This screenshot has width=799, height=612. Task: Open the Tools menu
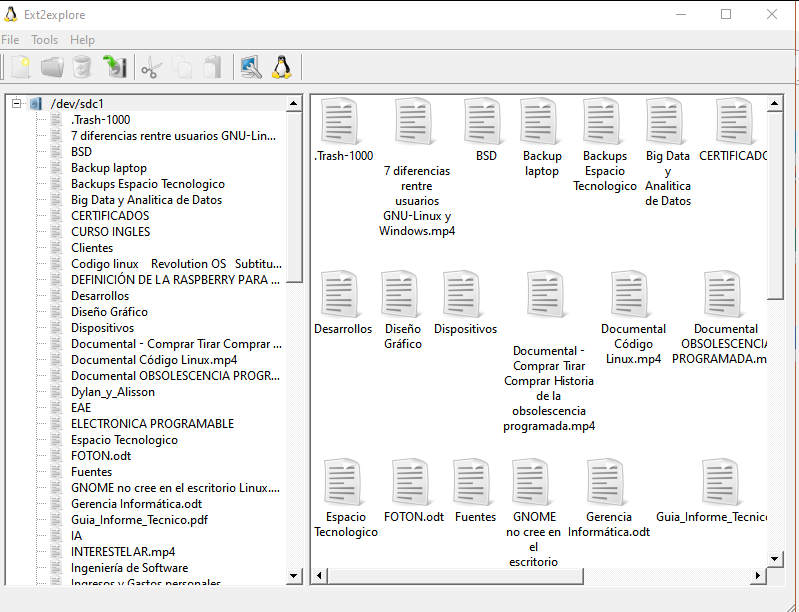(44, 40)
